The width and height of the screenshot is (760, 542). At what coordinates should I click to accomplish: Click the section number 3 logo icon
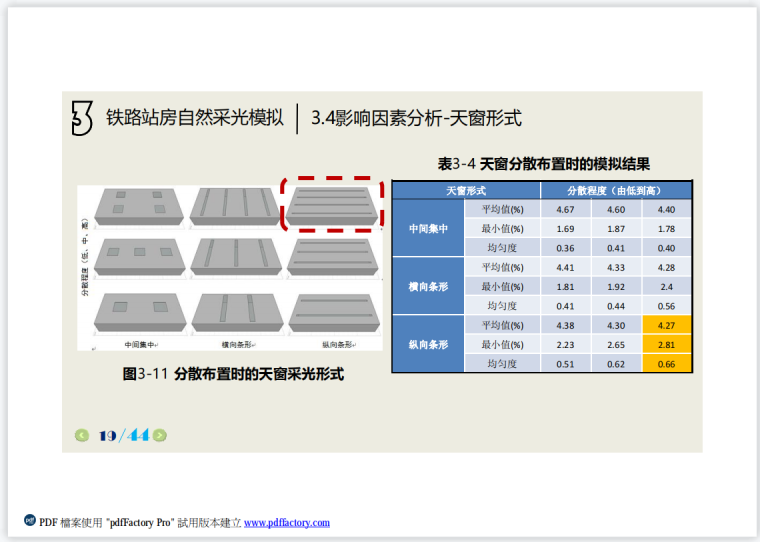82,118
